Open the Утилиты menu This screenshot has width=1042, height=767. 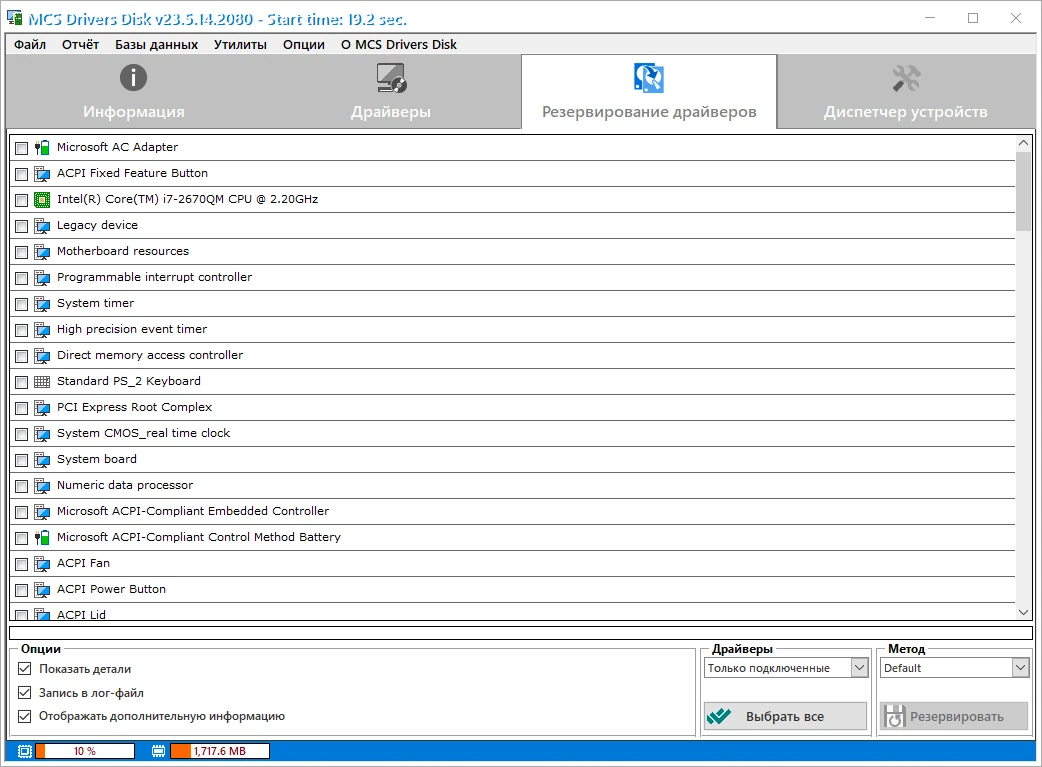point(240,45)
